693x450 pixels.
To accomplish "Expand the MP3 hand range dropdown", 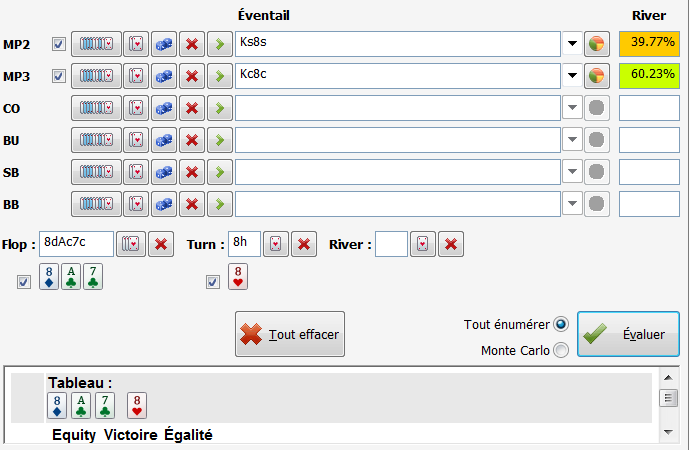I will click(x=572, y=76).
